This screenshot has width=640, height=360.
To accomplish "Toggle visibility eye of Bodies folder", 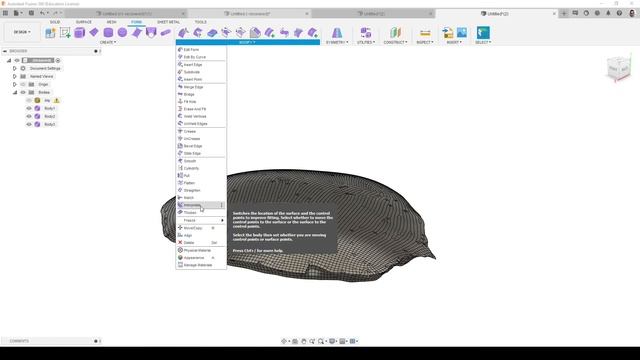I will 23,92.
